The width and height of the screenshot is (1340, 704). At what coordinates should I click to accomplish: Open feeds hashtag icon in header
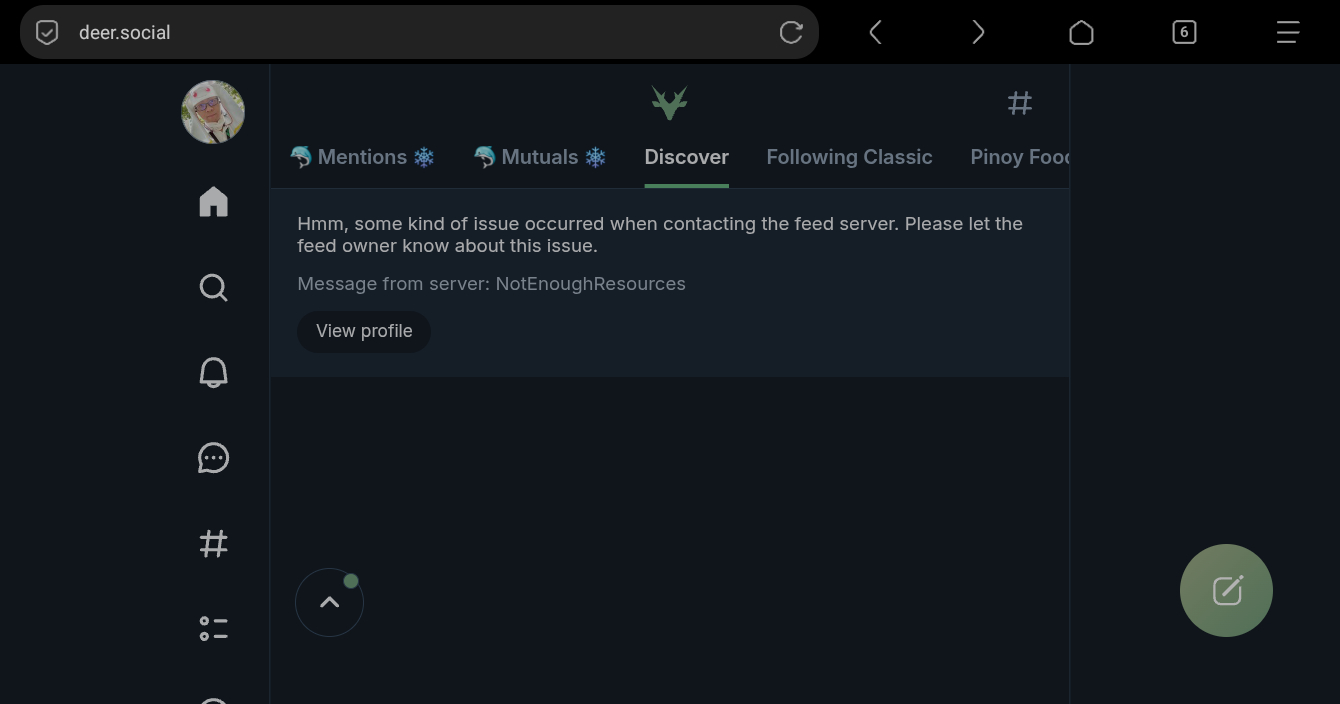click(1019, 103)
